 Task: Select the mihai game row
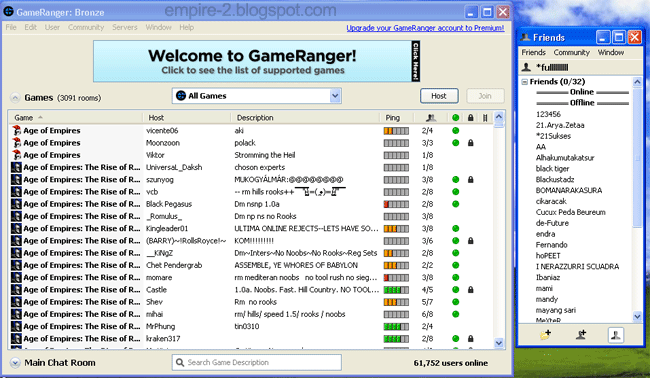tap(251, 314)
